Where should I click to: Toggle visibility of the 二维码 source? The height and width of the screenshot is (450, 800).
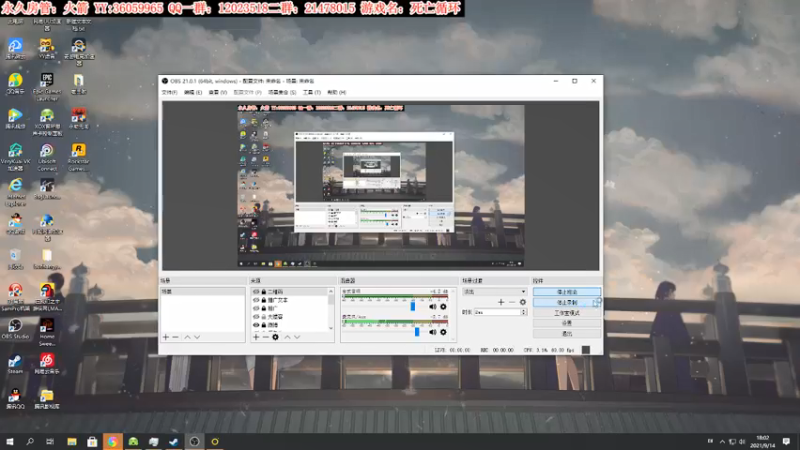coord(256,292)
